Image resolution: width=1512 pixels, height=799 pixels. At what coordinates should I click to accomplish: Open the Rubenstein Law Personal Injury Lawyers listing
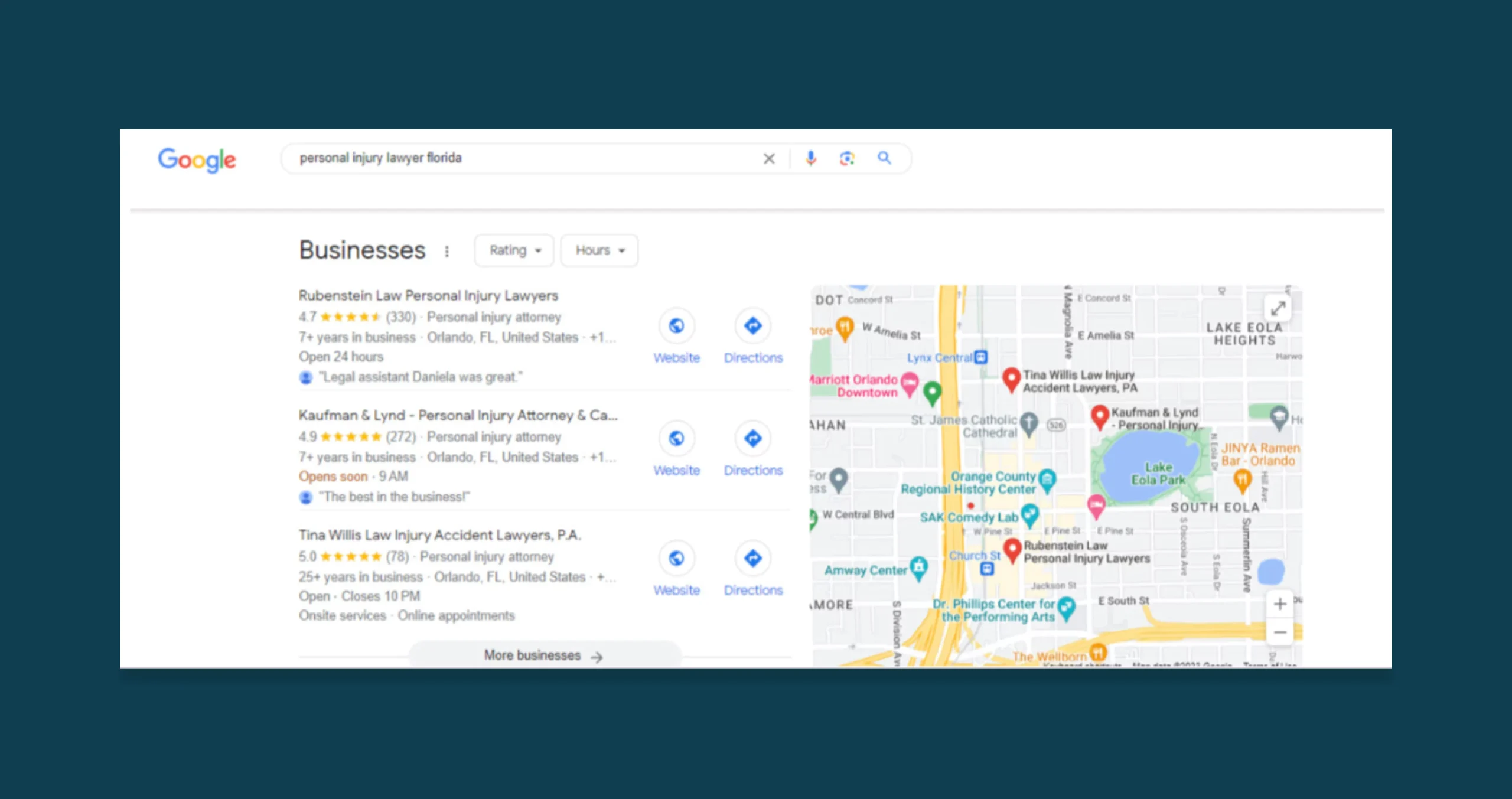pyautogui.click(x=428, y=295)
